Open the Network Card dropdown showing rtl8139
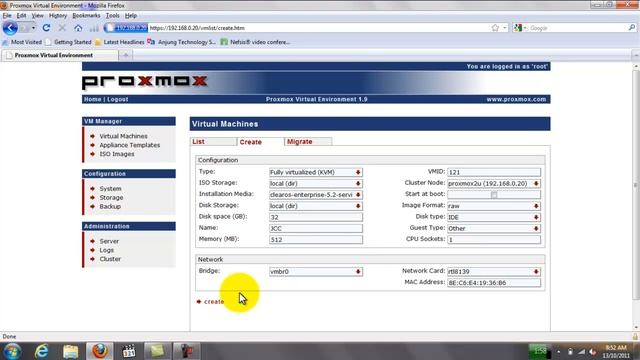 (494, 271)
